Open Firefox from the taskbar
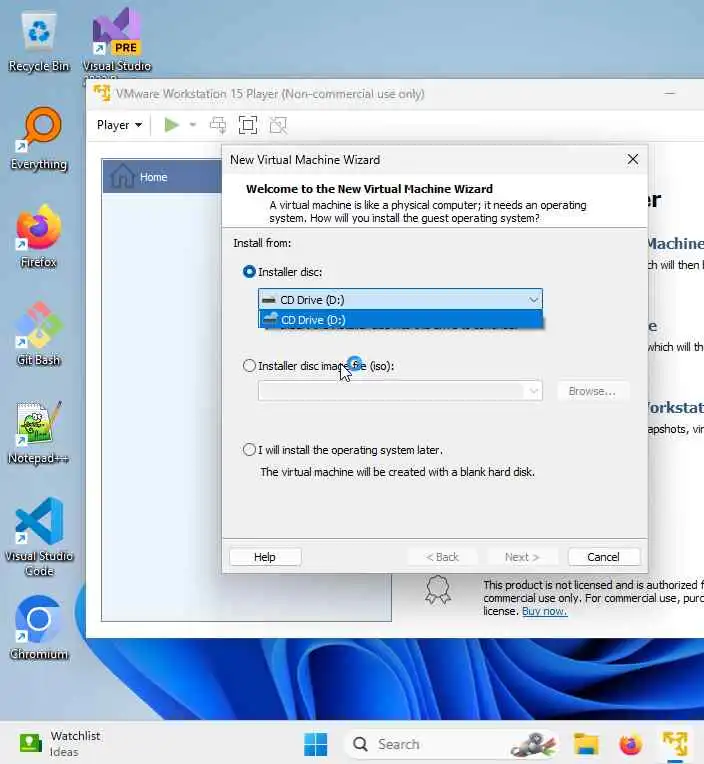This screenshot has width=704, height=764. coord(630,745)
